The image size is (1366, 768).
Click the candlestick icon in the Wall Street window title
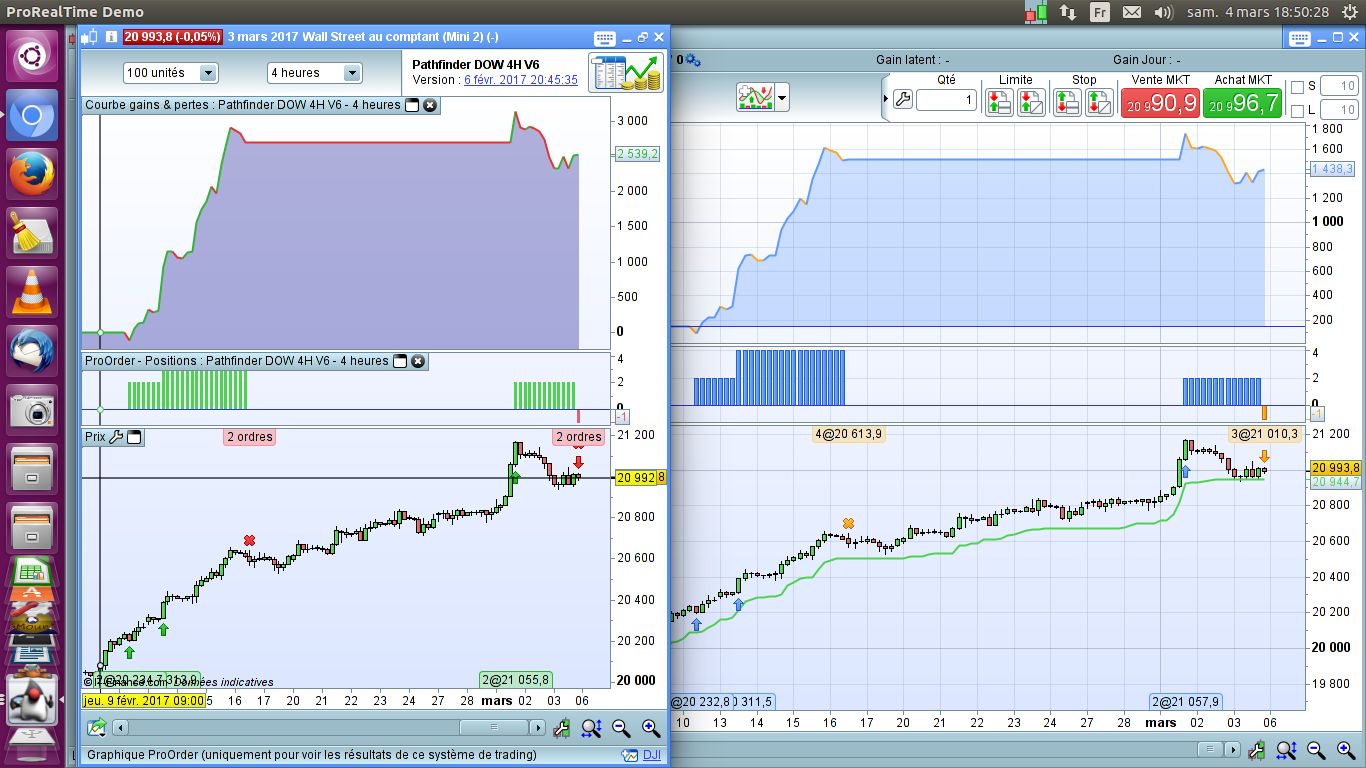point(90,37)
